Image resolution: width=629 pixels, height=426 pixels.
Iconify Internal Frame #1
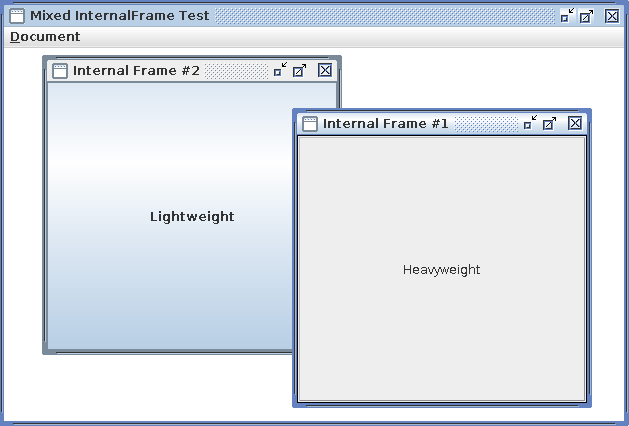click(x=530, y=123)
